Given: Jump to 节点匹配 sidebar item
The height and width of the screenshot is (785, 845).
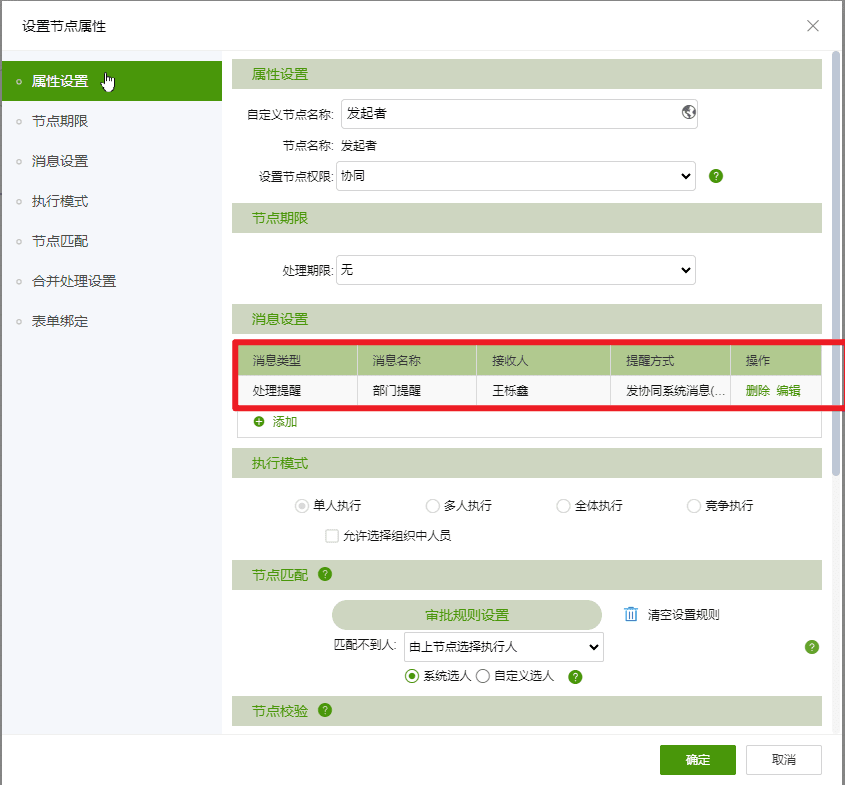Looking at the screenshot, I should [112, 241].
